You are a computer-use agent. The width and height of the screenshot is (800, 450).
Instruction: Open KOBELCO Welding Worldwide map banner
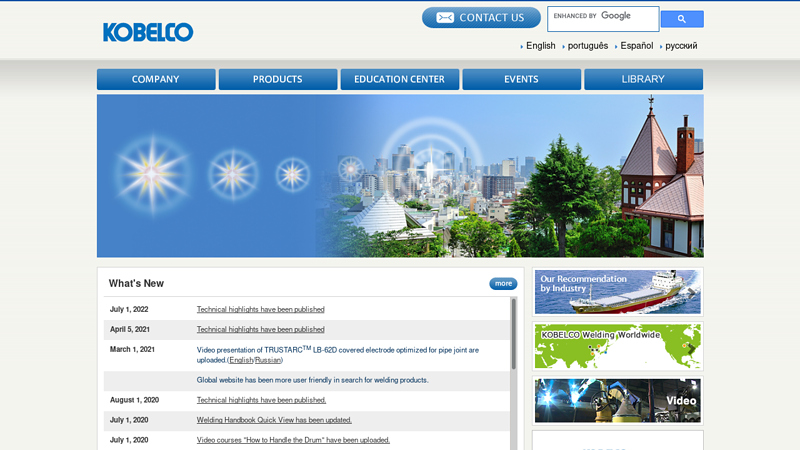617,346
